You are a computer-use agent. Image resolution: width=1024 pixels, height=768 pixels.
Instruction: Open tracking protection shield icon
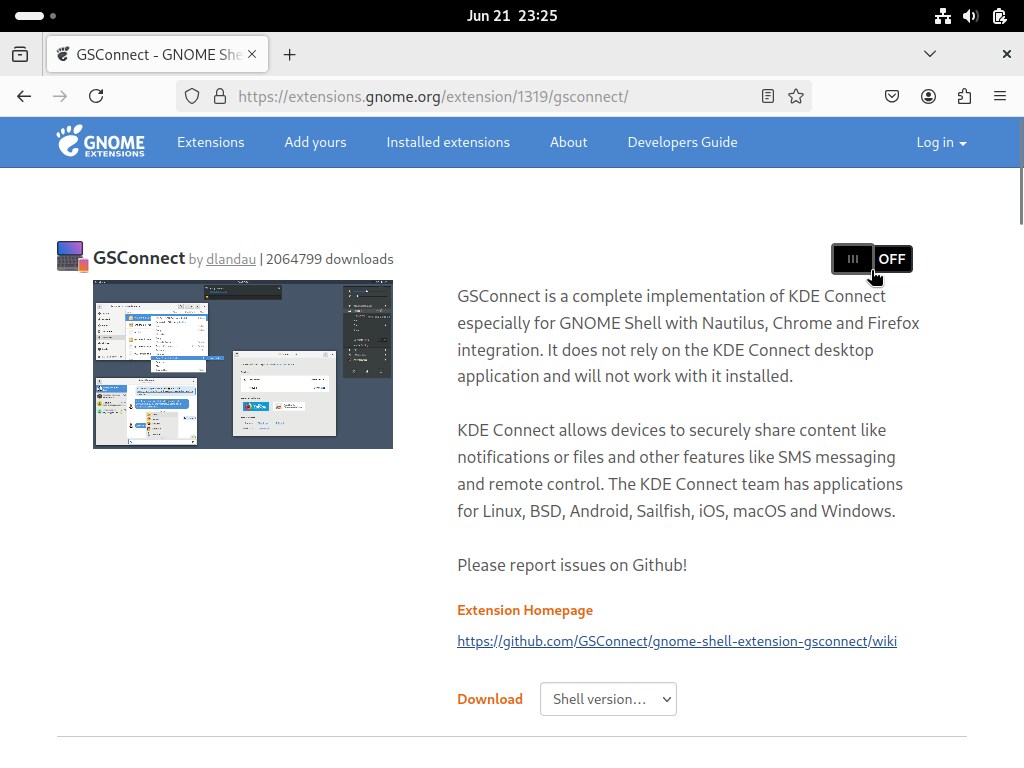[191, 97]
